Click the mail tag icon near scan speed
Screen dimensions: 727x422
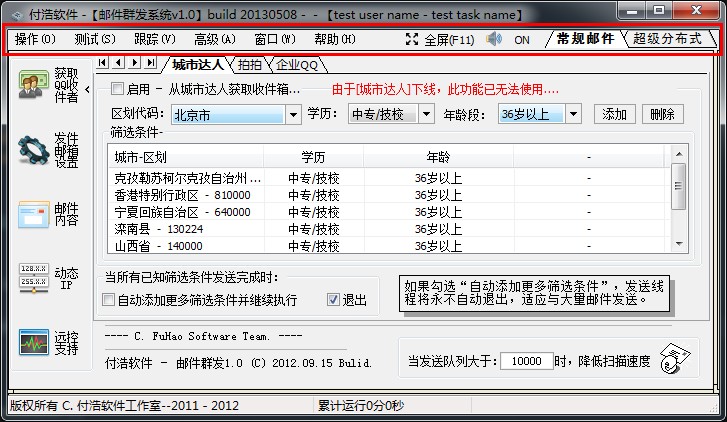point(675,358)
